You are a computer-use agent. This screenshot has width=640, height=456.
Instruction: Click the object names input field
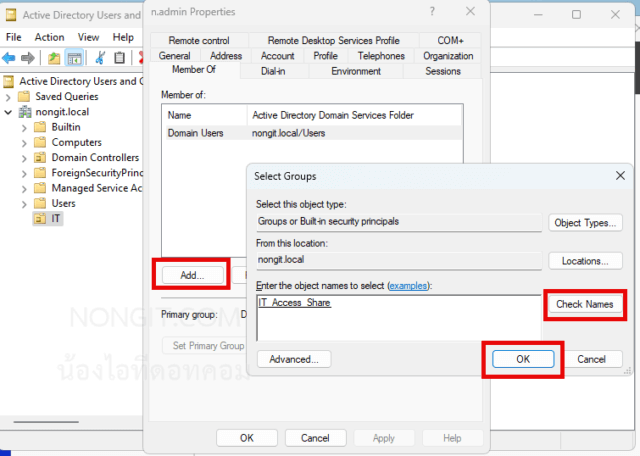pos(399,318)
